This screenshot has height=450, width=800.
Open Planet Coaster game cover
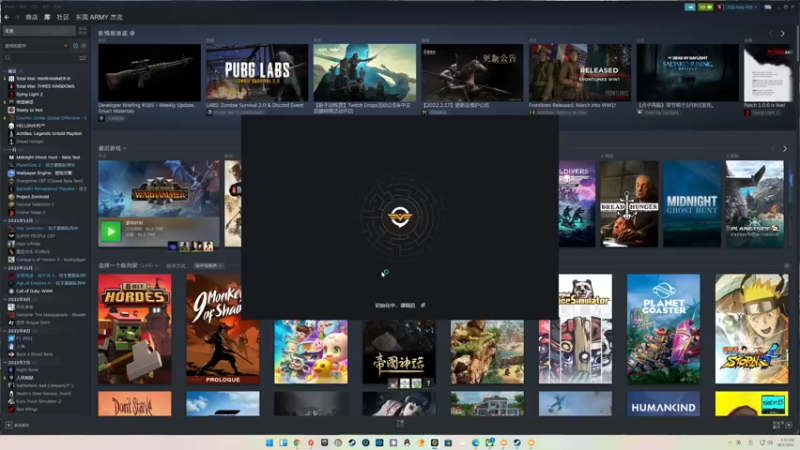663,329
